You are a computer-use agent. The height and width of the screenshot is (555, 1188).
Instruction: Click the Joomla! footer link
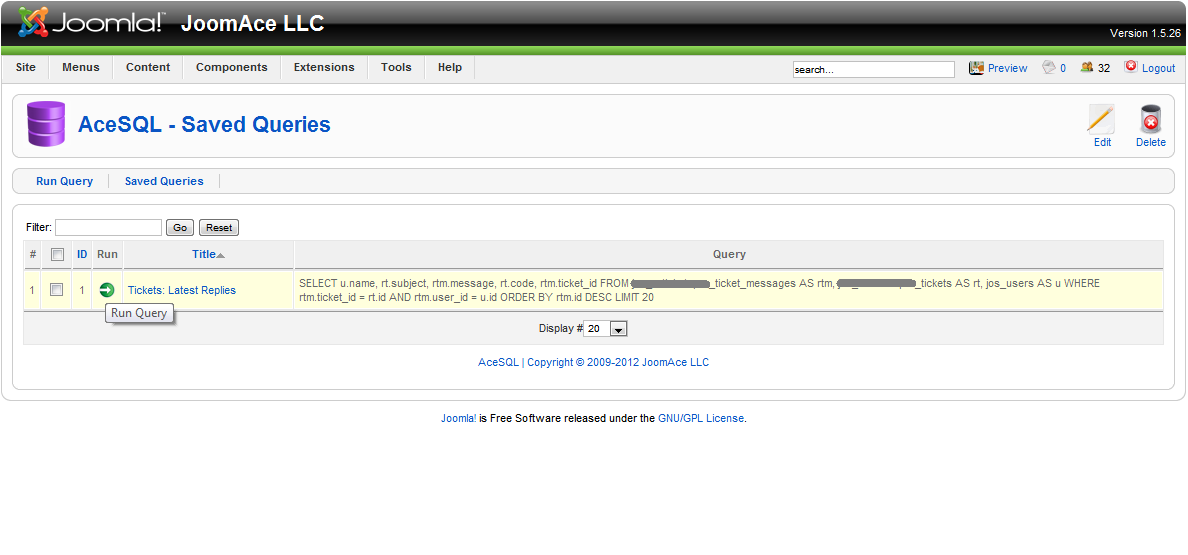pyautogui.click(x=459, y=418)
